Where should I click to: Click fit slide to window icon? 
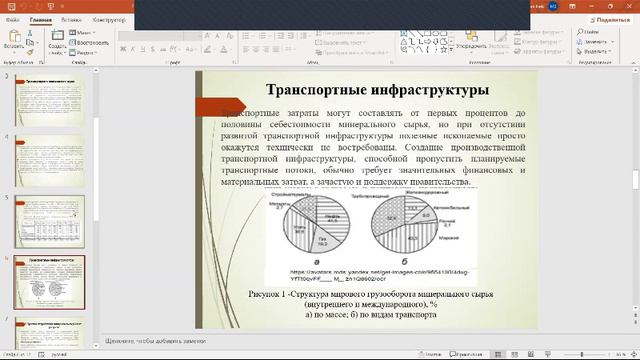pos(634,354)
